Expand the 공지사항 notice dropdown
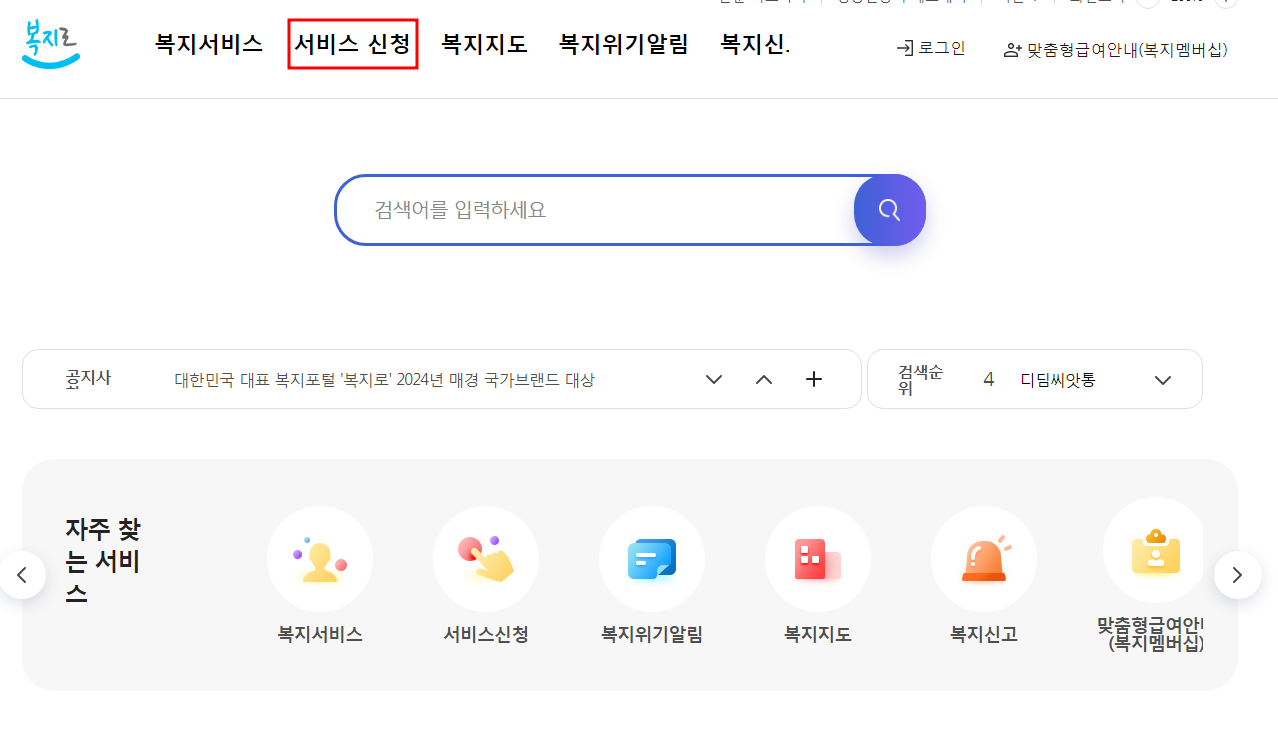This screenshot has height=752, width=1278. 713,379
